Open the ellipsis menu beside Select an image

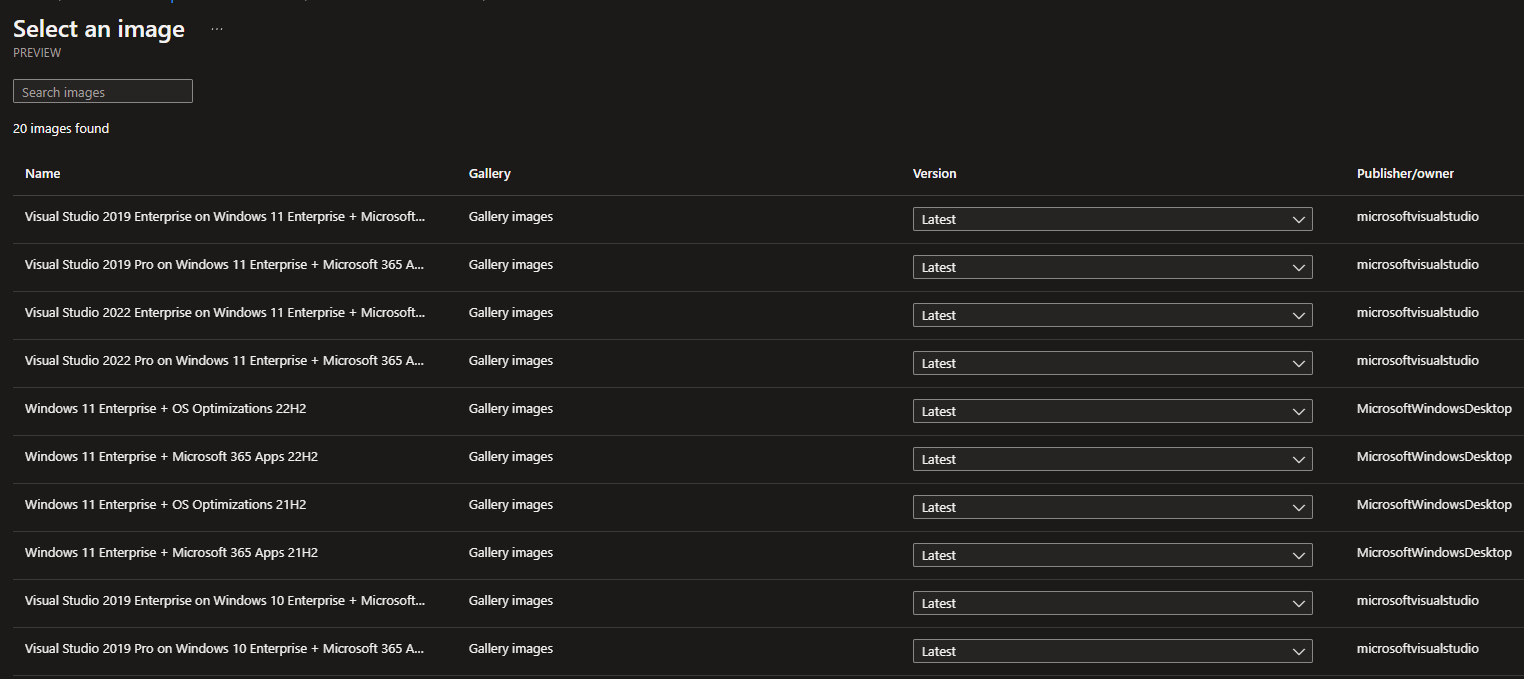pyautogui.click(x=217, y=29)
